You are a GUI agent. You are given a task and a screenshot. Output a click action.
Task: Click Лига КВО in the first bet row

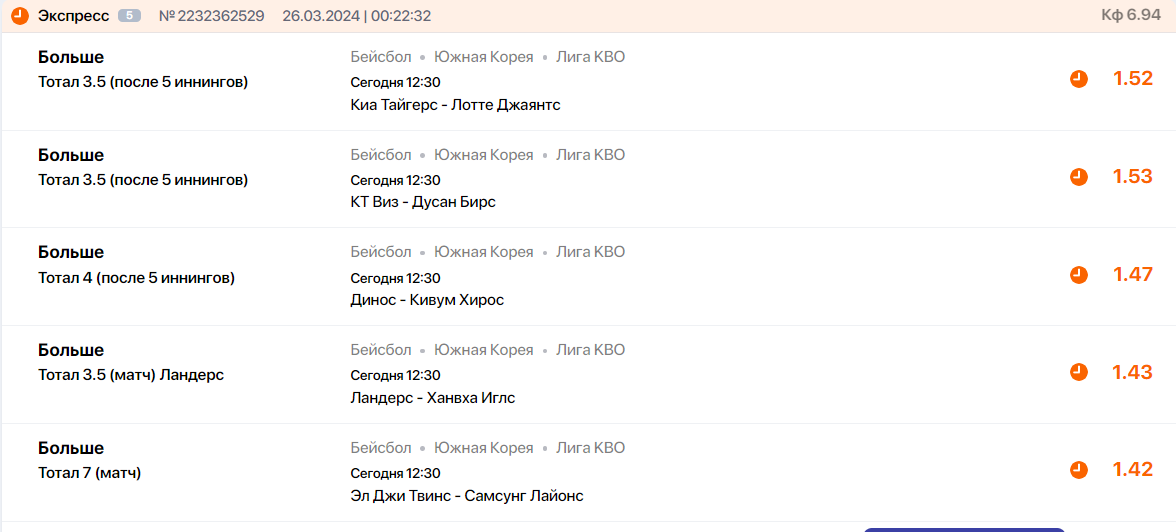[590, 57]
